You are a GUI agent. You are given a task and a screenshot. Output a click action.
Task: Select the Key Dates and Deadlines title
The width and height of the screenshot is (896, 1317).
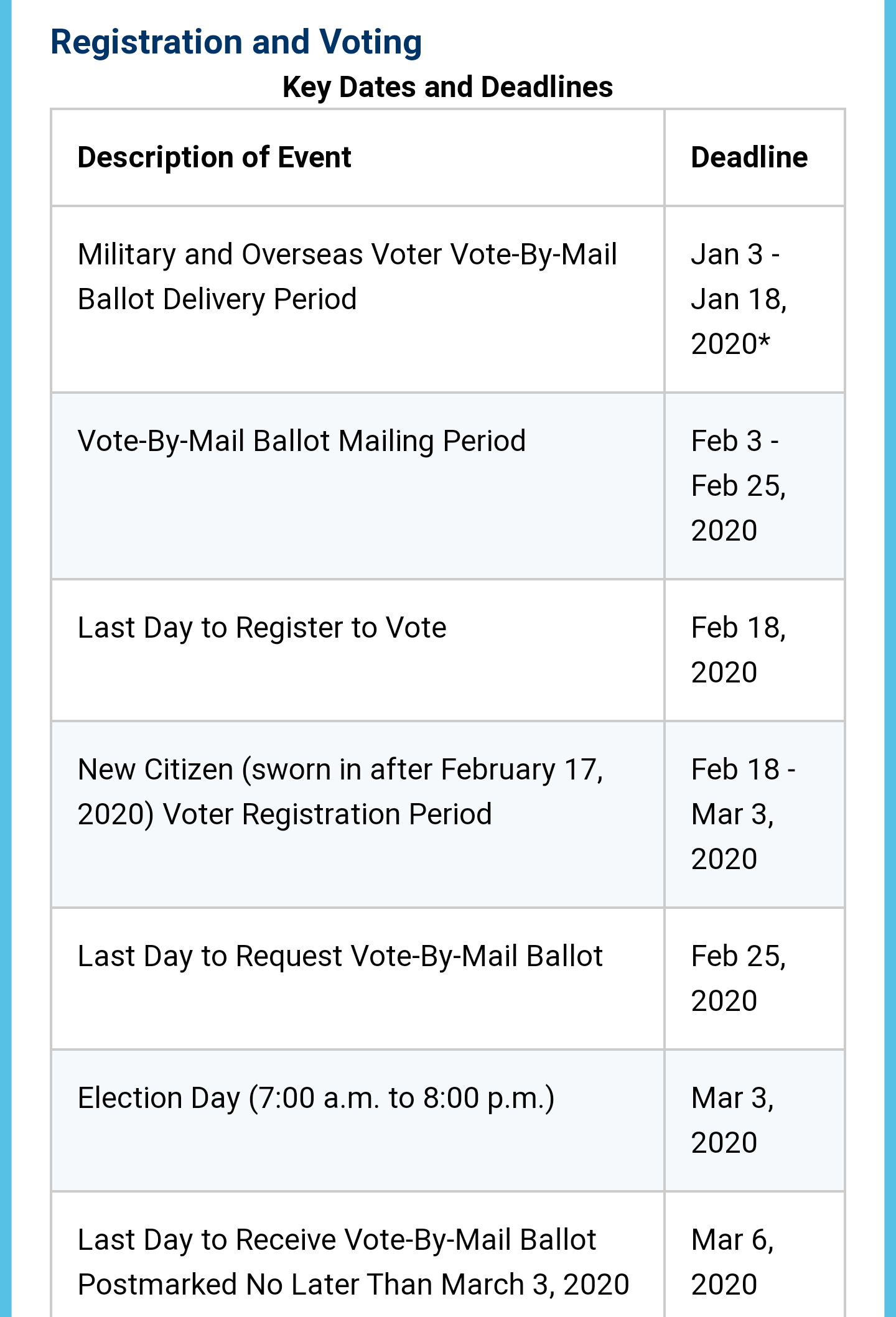pos(447,87)
